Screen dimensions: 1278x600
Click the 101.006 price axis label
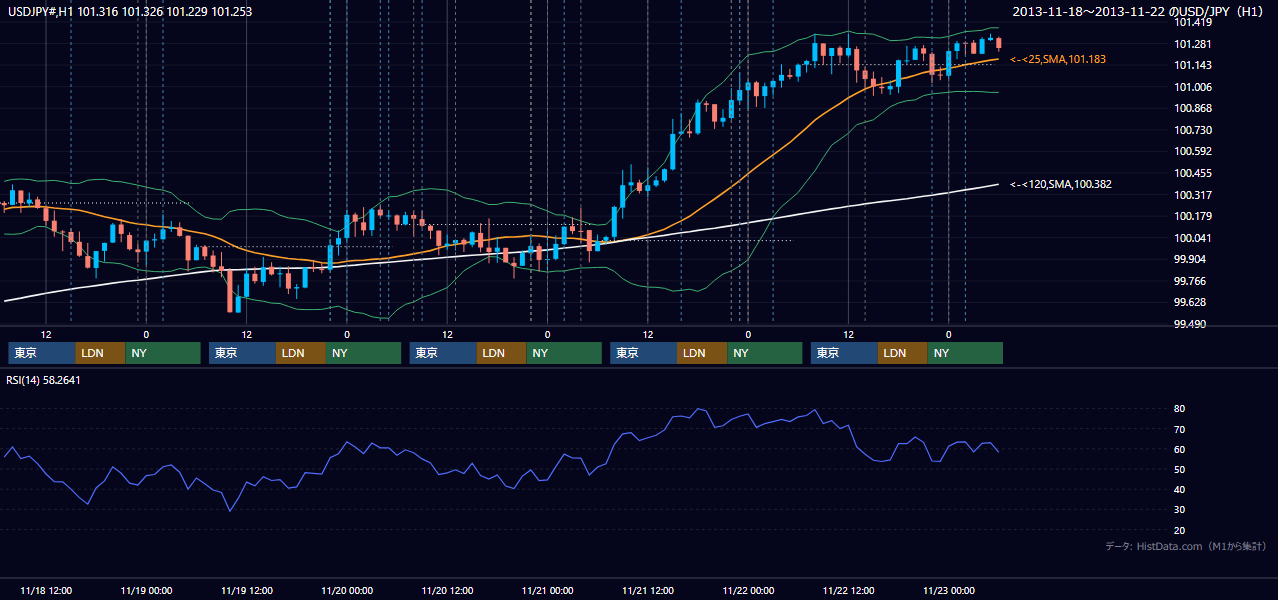1192,87
